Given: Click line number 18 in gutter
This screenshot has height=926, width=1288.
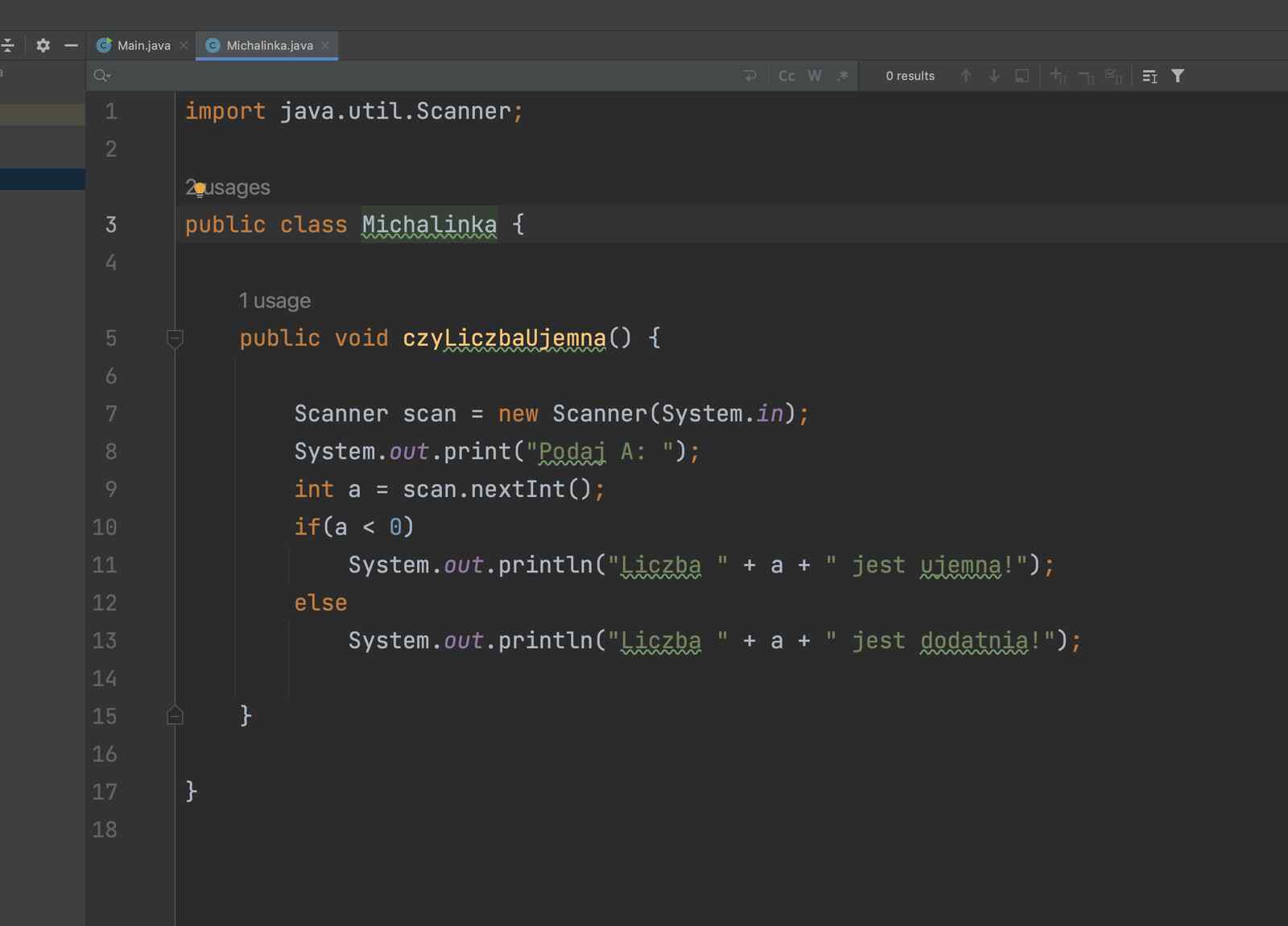Looking at the screenshot, I should (x=105, y=829).
